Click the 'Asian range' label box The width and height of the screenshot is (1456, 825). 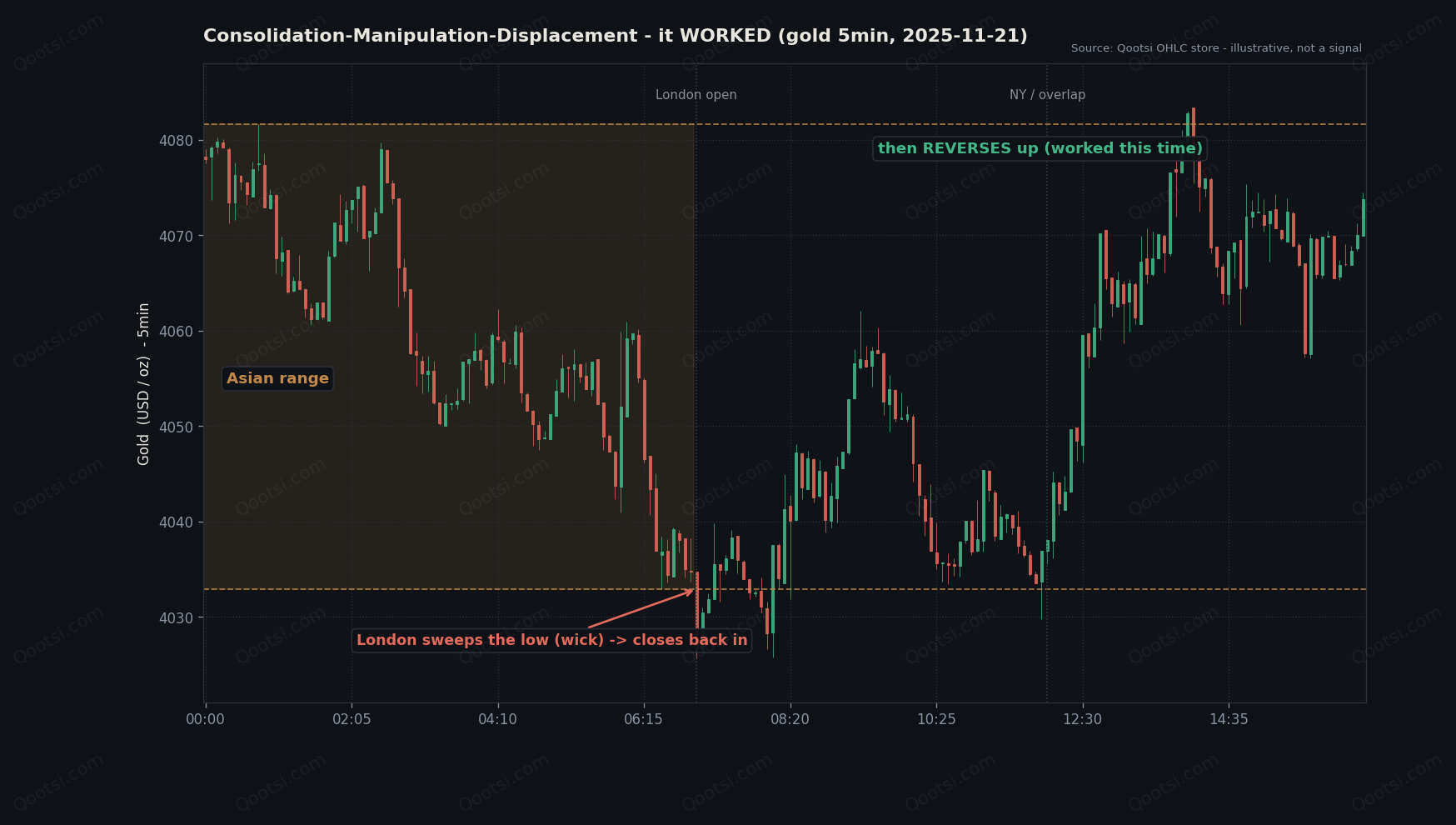[277, 378]
